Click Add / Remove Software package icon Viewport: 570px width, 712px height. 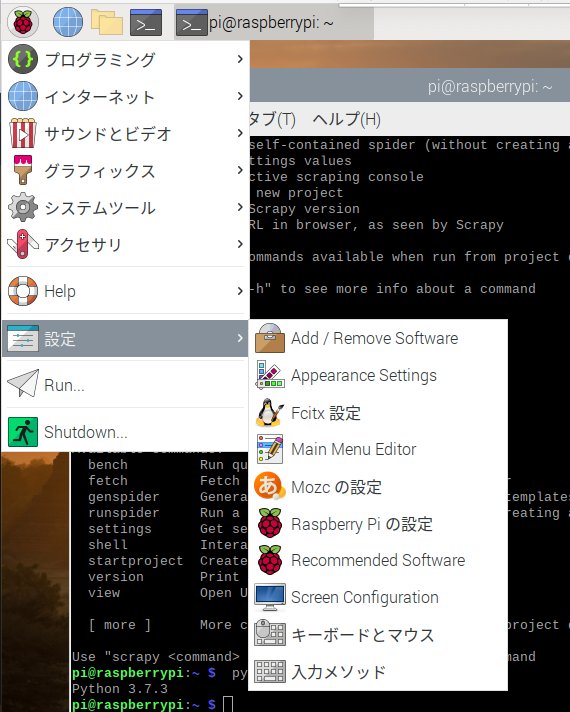tap(270, 338)
